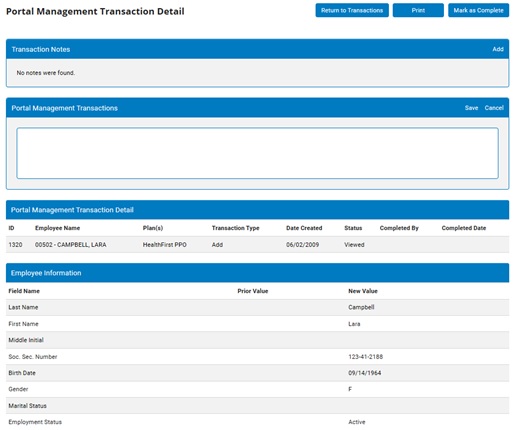This screenshot has width=513, height=430.
Task: Select the Transaction Notes panel header
Action: (257, 49)
